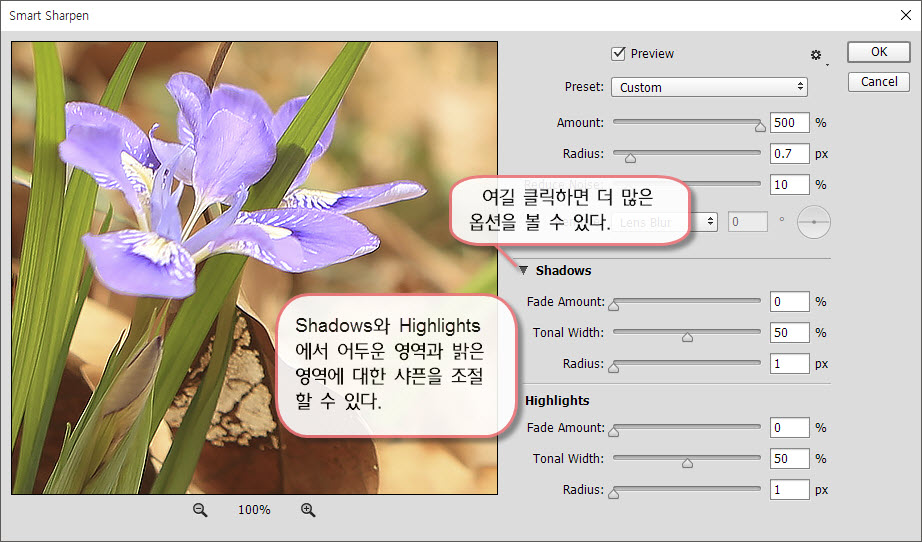
Task: Click the Smart Sharpen title text
Action: 49,16
